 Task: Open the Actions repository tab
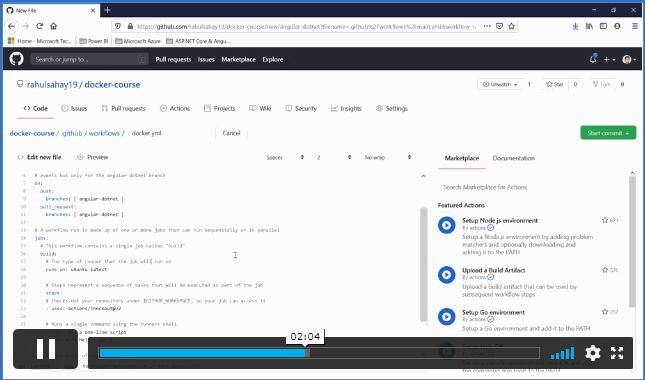tap(175, 109)
